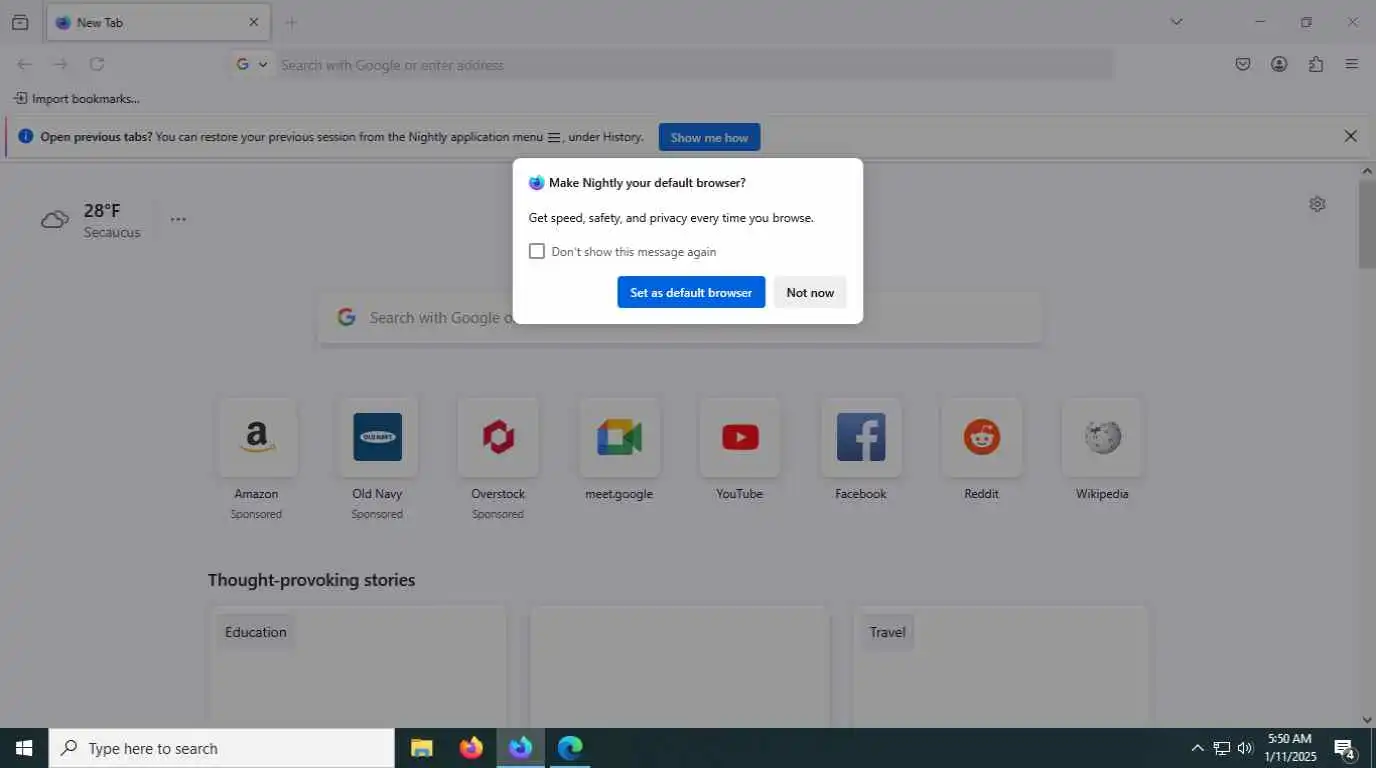Click the Show me how button
1376x768 pixels.
tap(709, 137)
